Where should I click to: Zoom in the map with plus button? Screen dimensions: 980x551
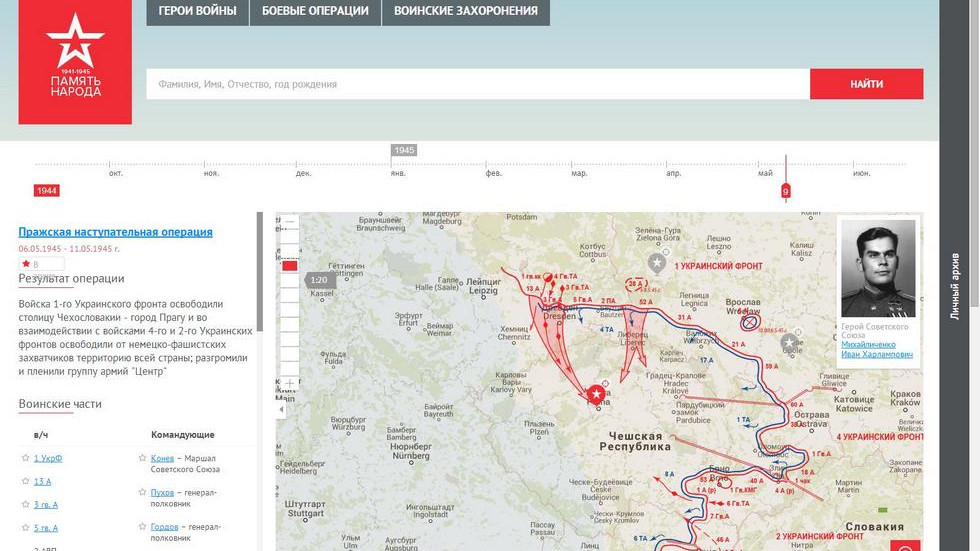(290, 383)
